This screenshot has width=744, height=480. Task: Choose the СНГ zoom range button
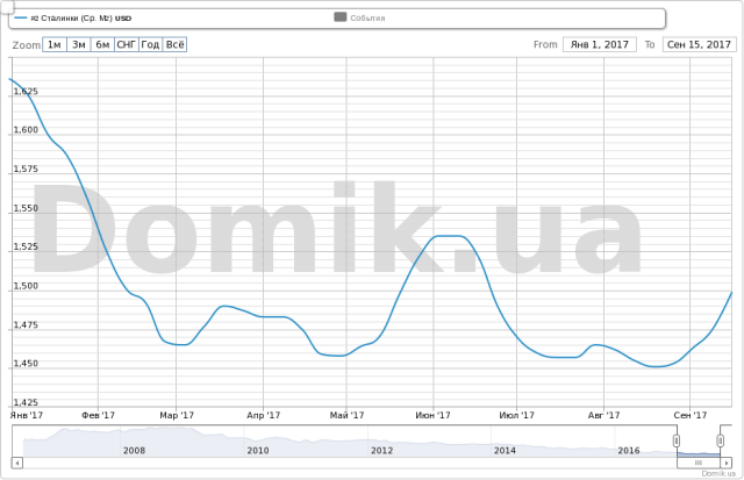pyautogui.click(x=126, y=45)
